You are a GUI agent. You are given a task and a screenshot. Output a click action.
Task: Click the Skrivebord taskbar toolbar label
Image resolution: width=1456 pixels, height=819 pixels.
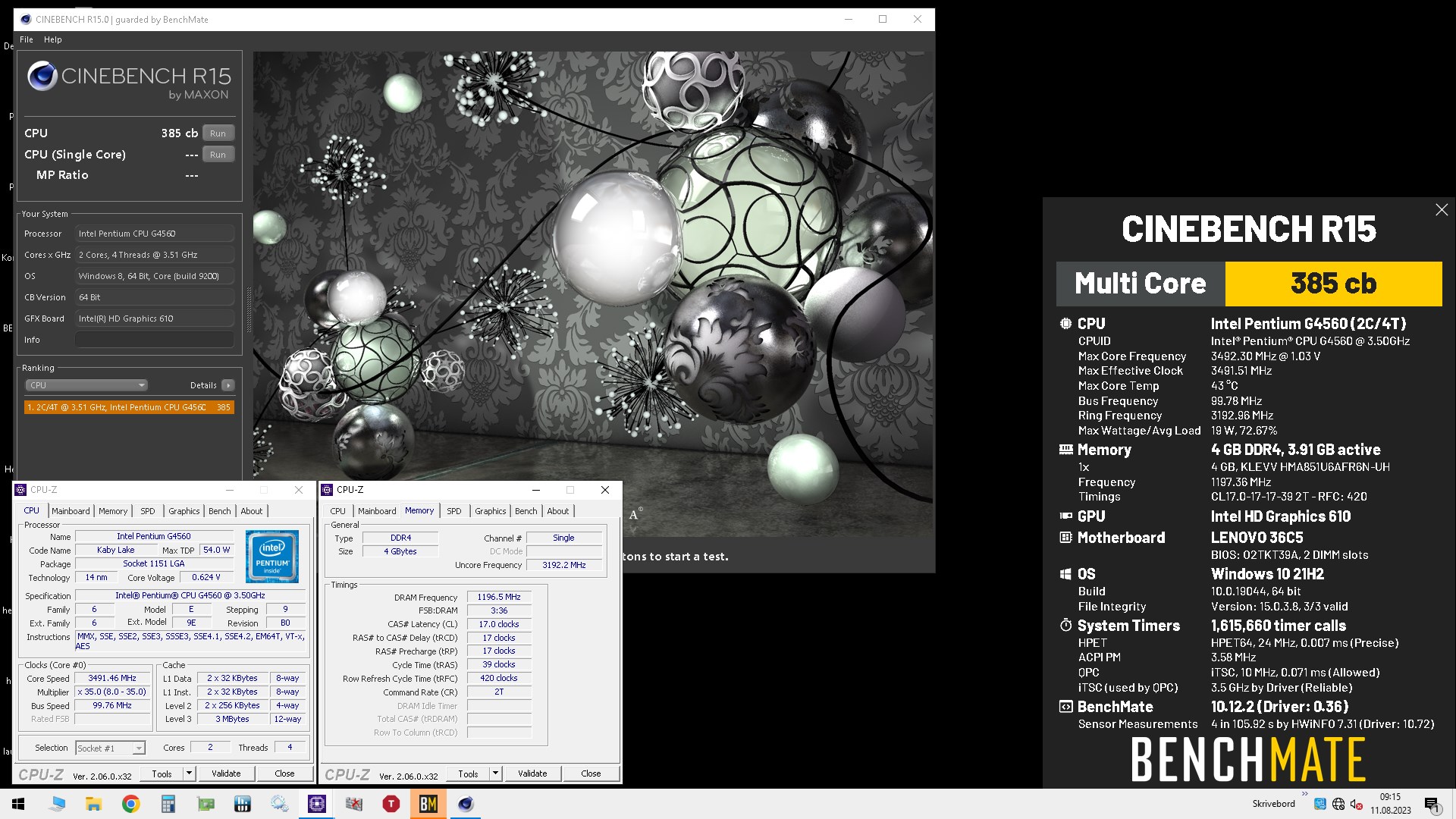click(x=1273, y=804)
